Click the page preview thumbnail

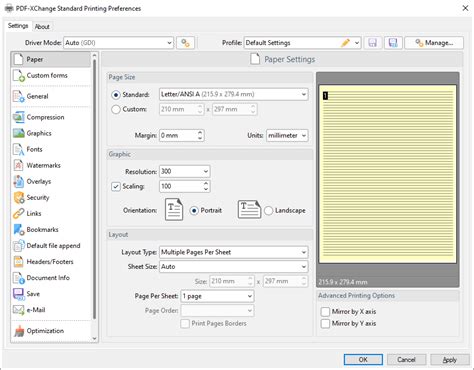tap(388, 174)
